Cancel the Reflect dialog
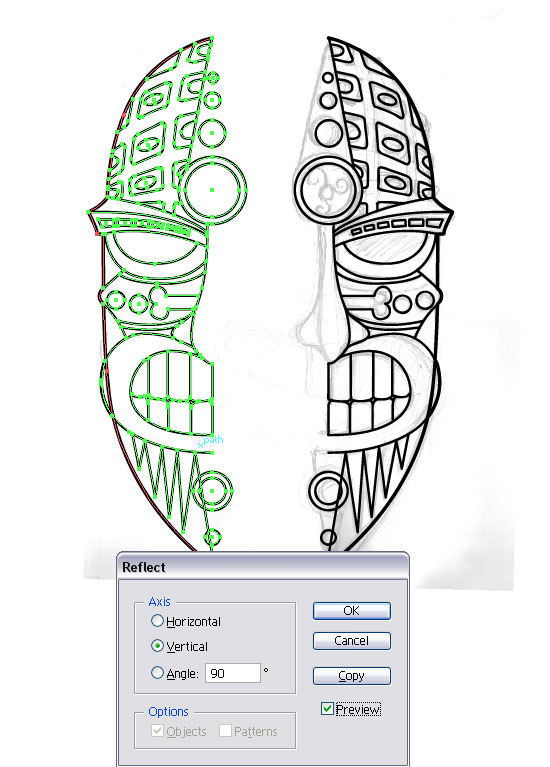550x767 pixels. tap(352, 641)
